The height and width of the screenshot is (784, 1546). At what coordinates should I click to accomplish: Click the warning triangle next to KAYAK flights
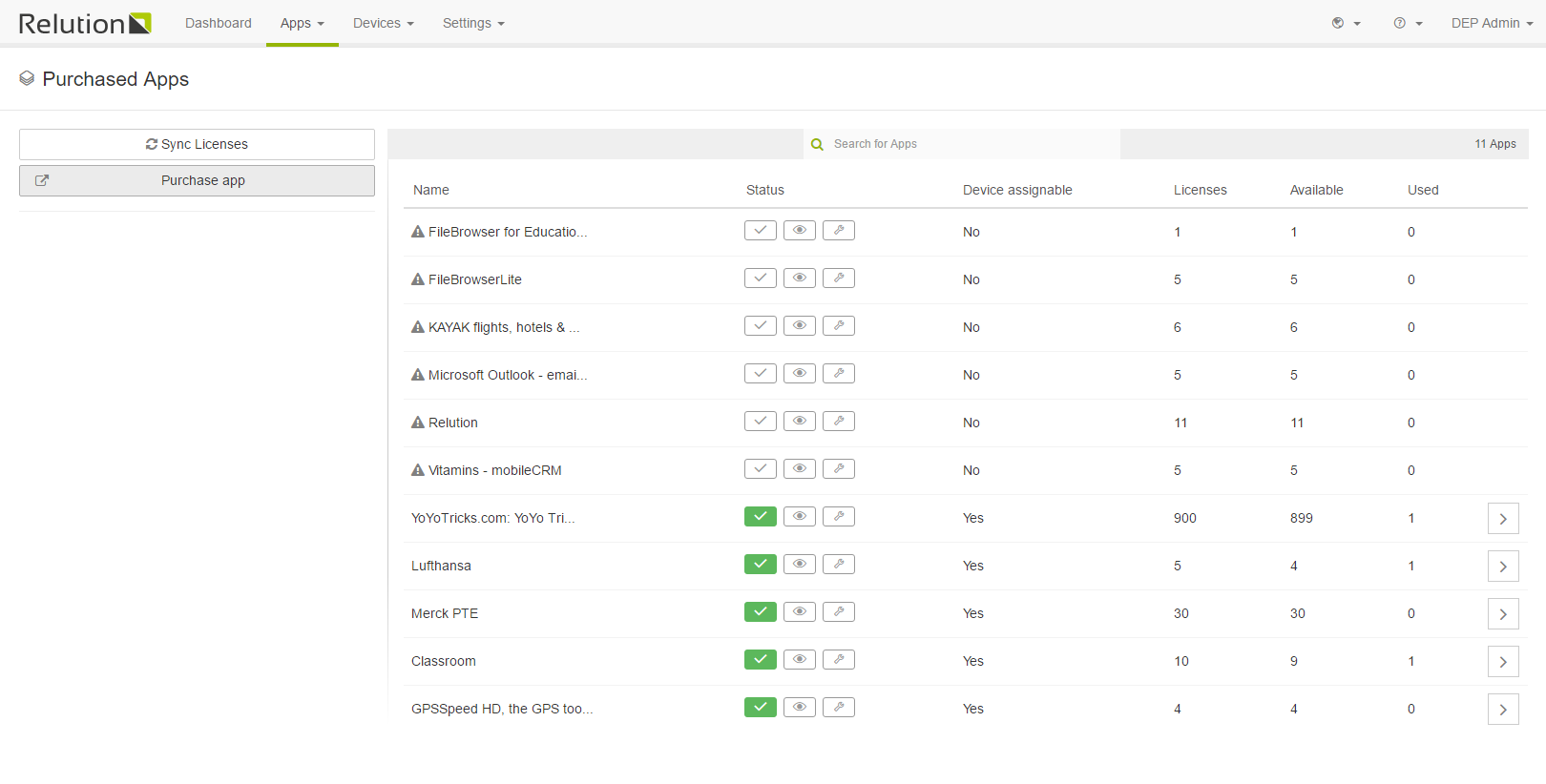[418, 326]
